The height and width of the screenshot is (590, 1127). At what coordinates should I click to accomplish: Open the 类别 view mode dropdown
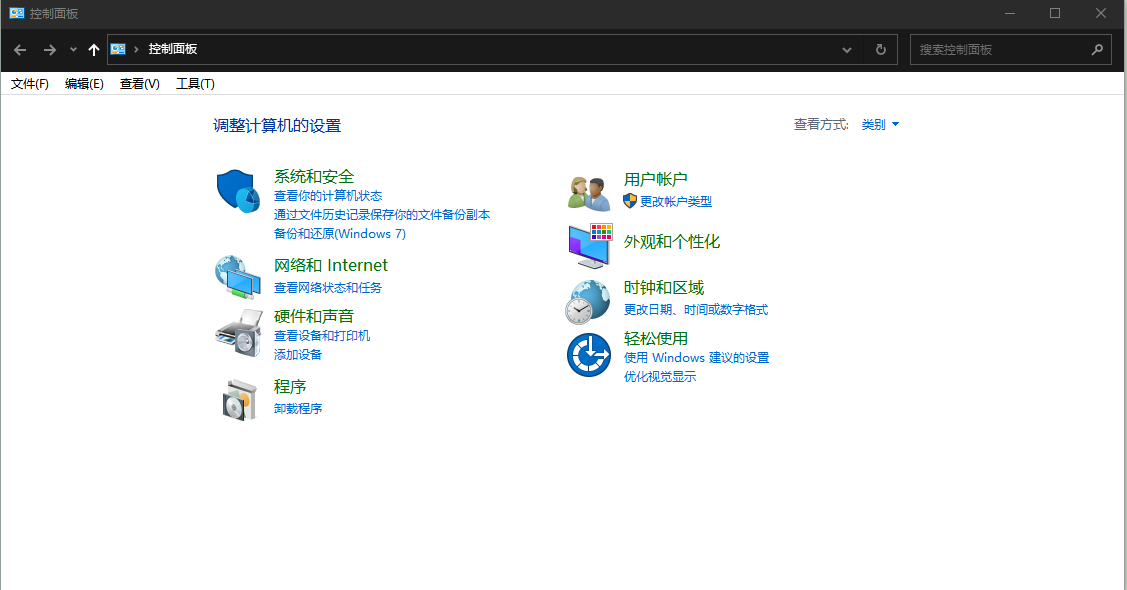click(x=880, y=124)
